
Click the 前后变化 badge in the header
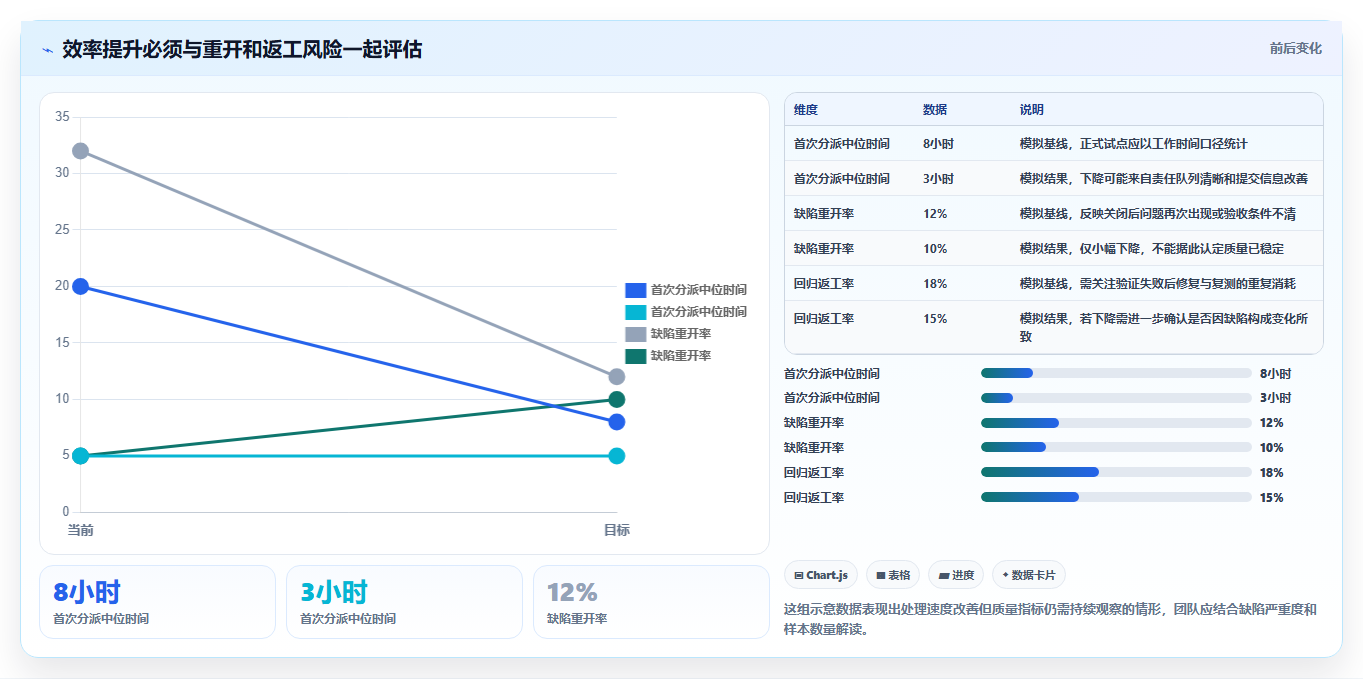pyautogui.click(x=1295, y=48)
